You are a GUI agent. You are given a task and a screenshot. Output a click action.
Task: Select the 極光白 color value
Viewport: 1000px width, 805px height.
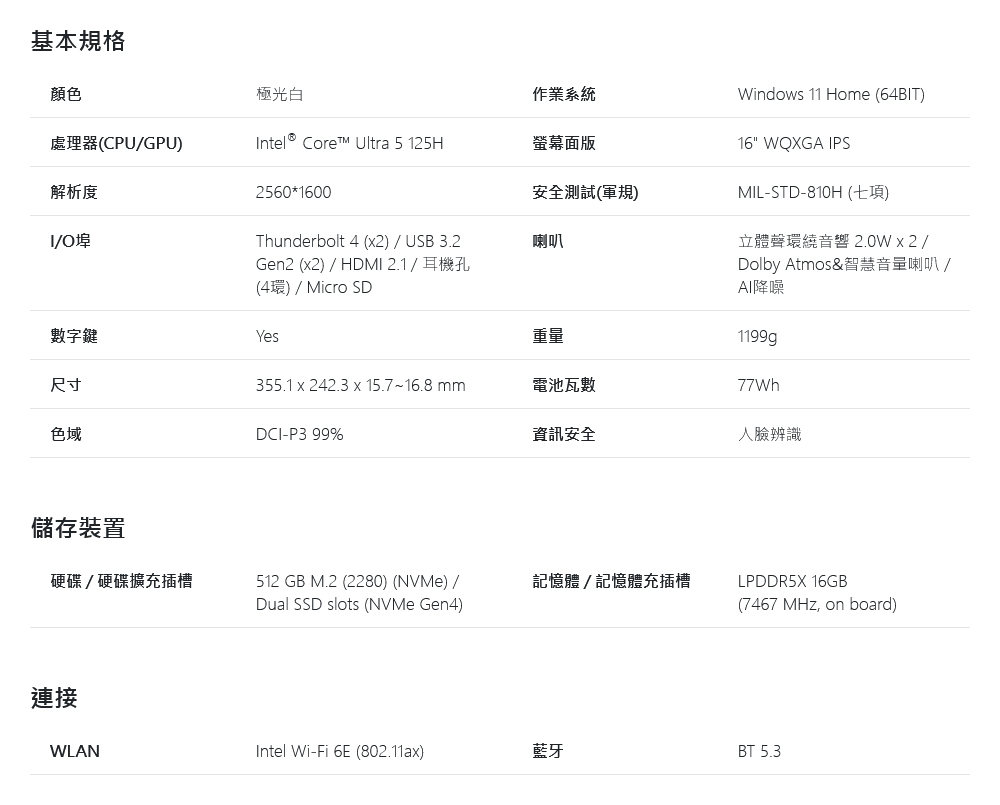point(279,94)
